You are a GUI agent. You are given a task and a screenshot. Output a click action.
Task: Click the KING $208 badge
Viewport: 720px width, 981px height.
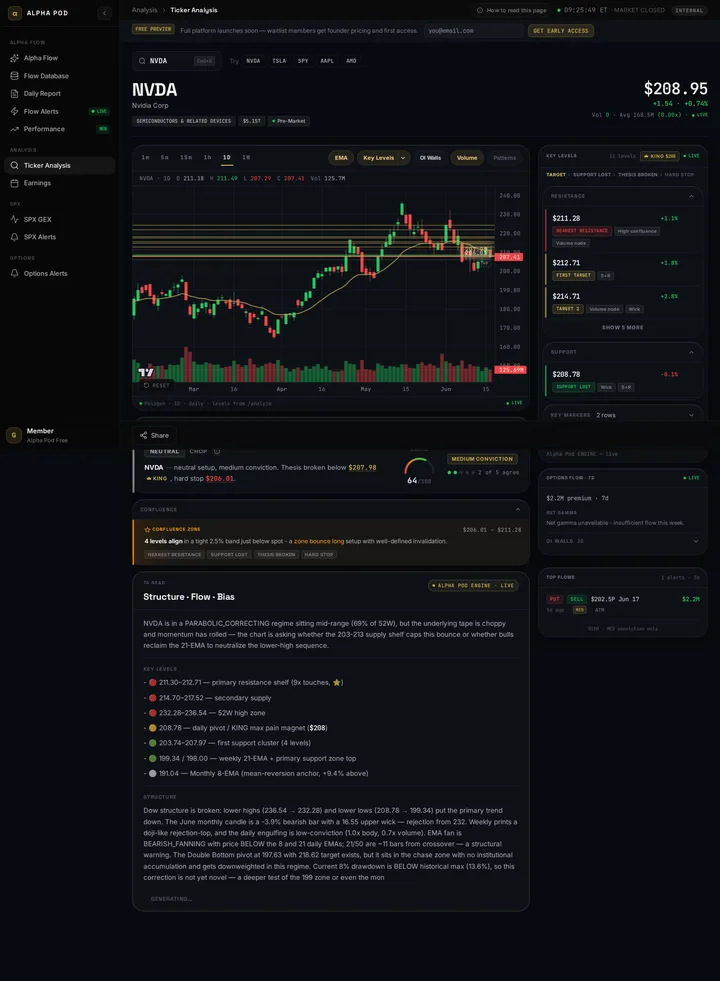coord(660,156)
